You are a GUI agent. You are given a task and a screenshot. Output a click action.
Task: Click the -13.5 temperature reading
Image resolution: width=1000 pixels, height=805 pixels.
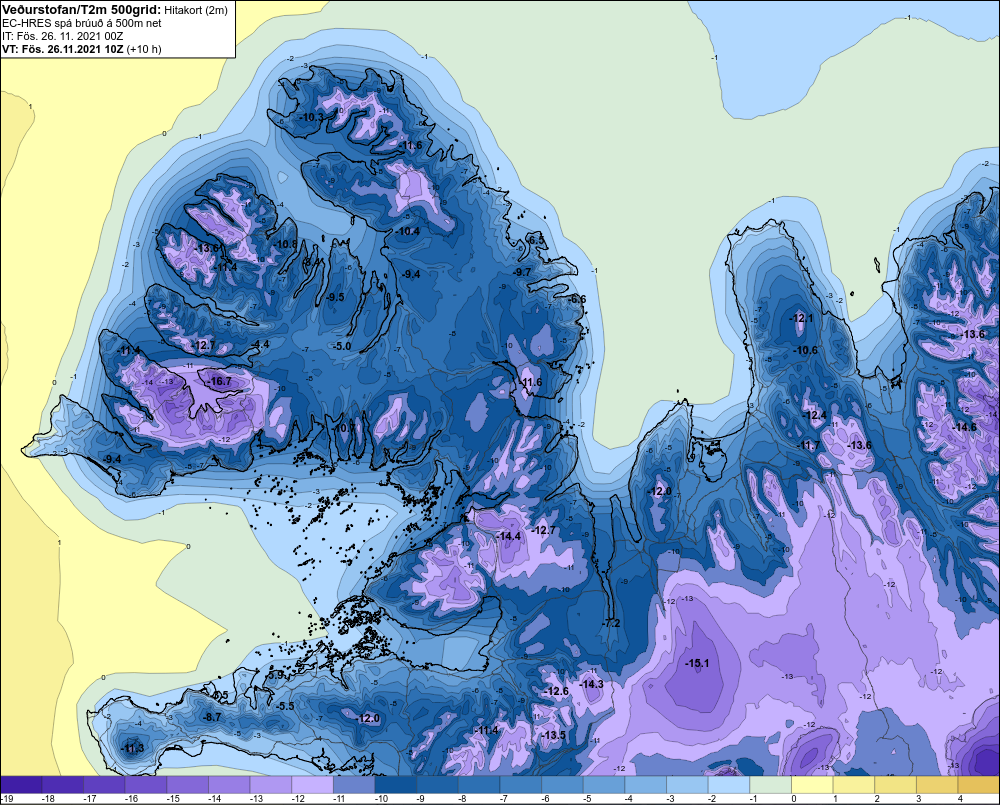point(554,735)
